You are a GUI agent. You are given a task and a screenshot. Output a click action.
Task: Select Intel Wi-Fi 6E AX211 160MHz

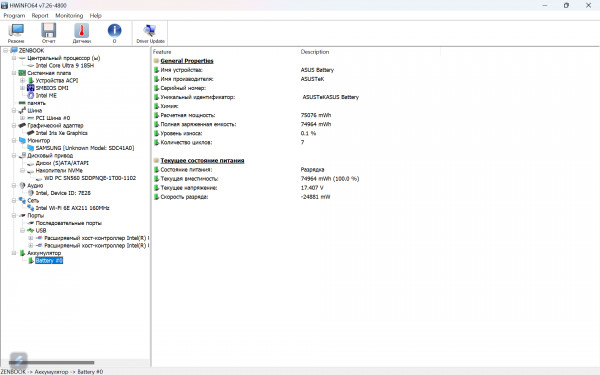coord(72,208)
